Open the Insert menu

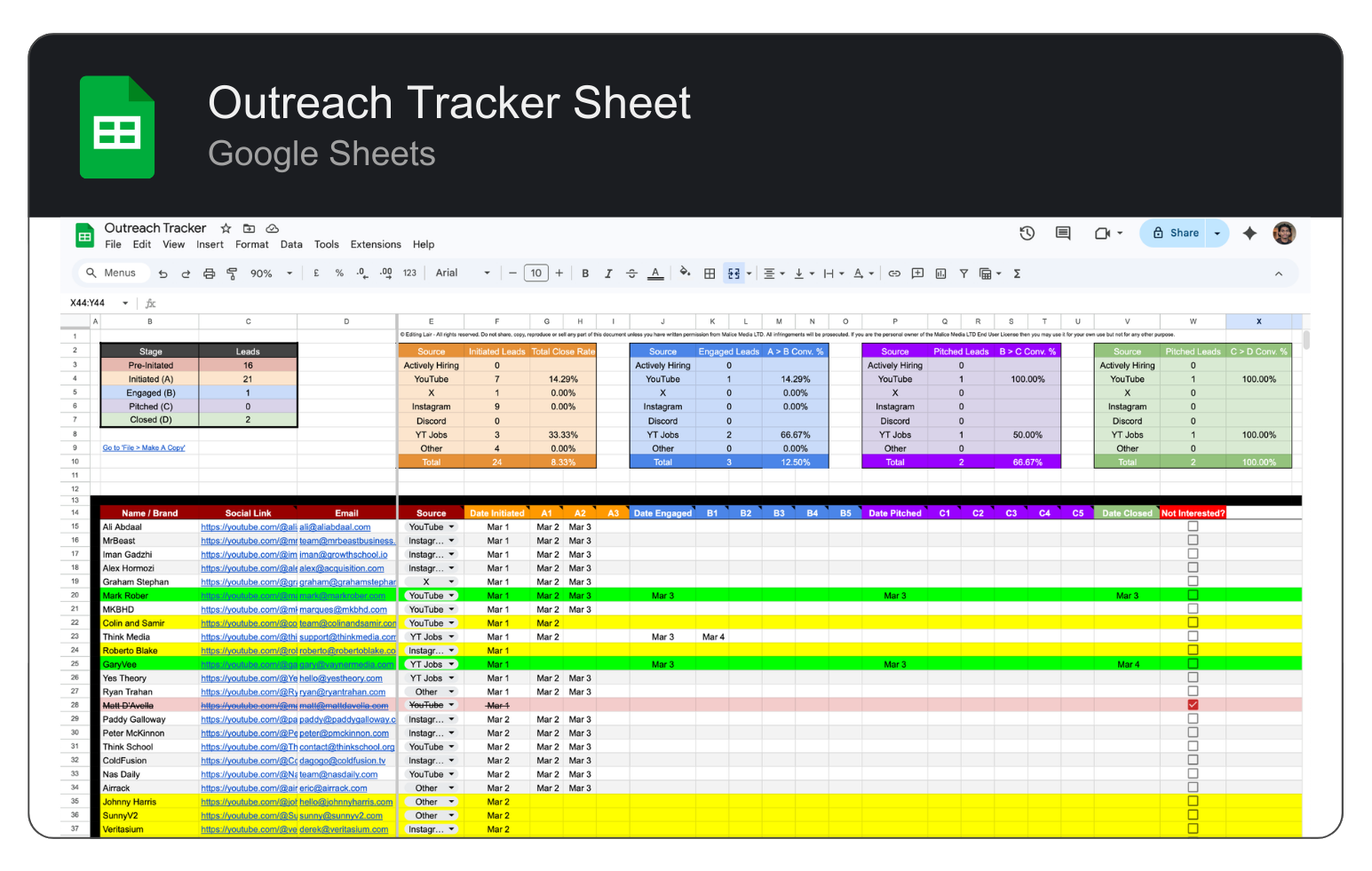(210, 244)
